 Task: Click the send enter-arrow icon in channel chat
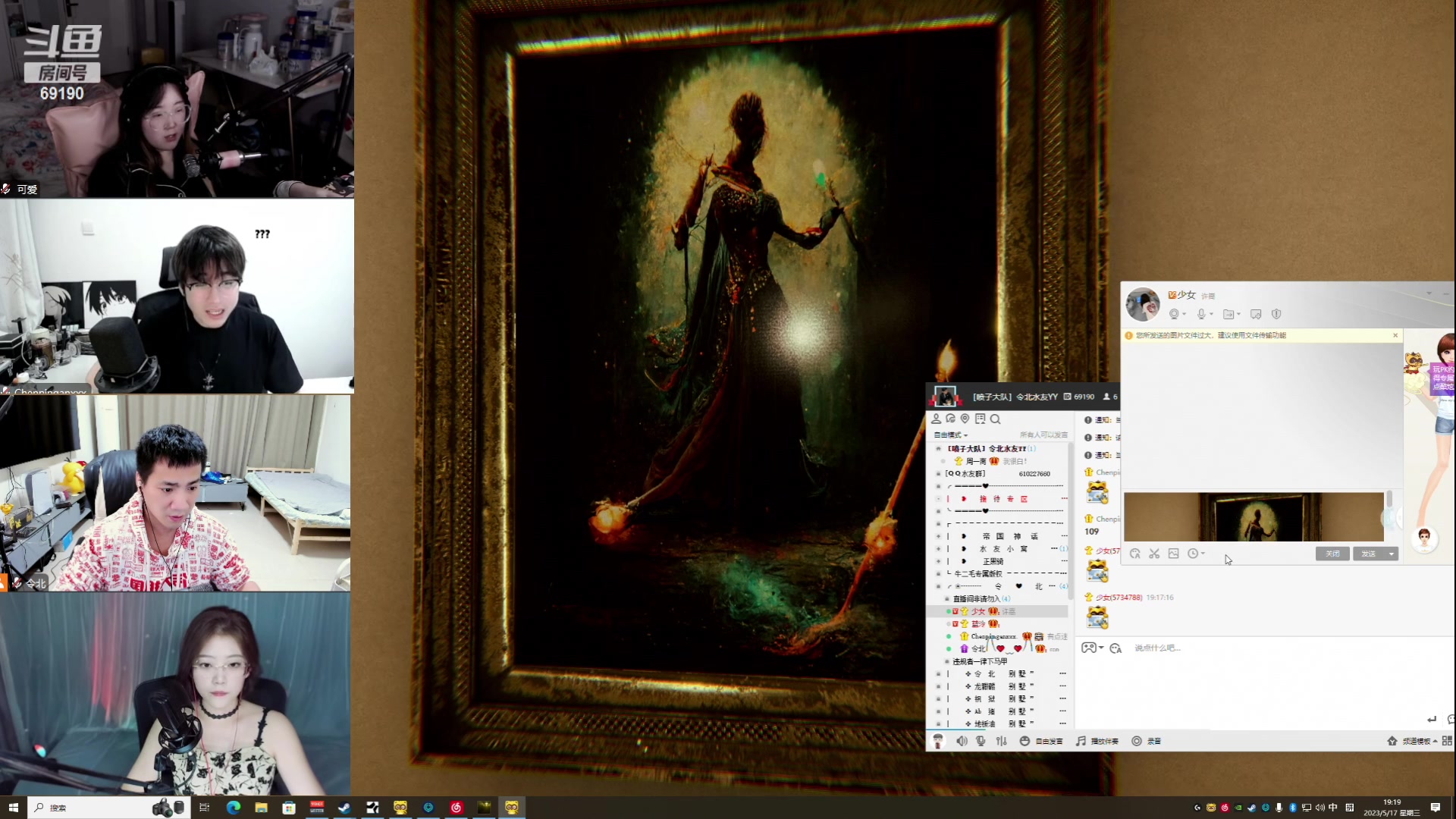tap(1432, 719)
